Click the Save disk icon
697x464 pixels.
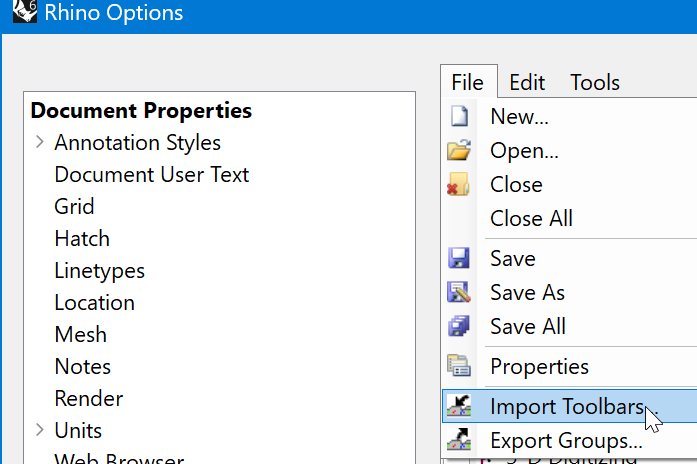(x=459, y=259)
